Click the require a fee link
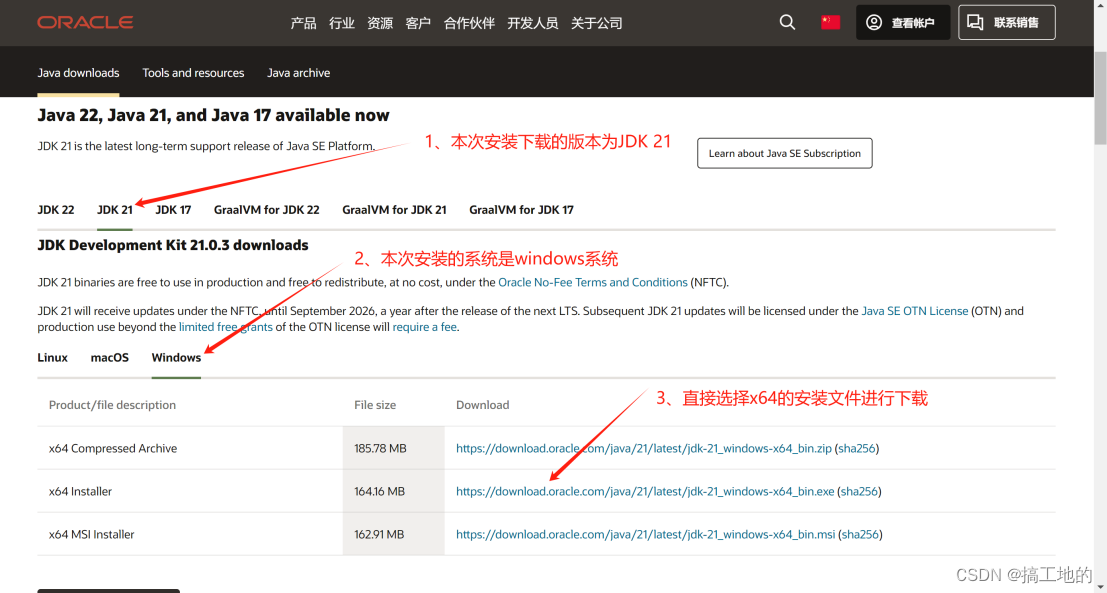Image resolution: width=1107 pixels, height=593 pixels. tap(424, 328)
